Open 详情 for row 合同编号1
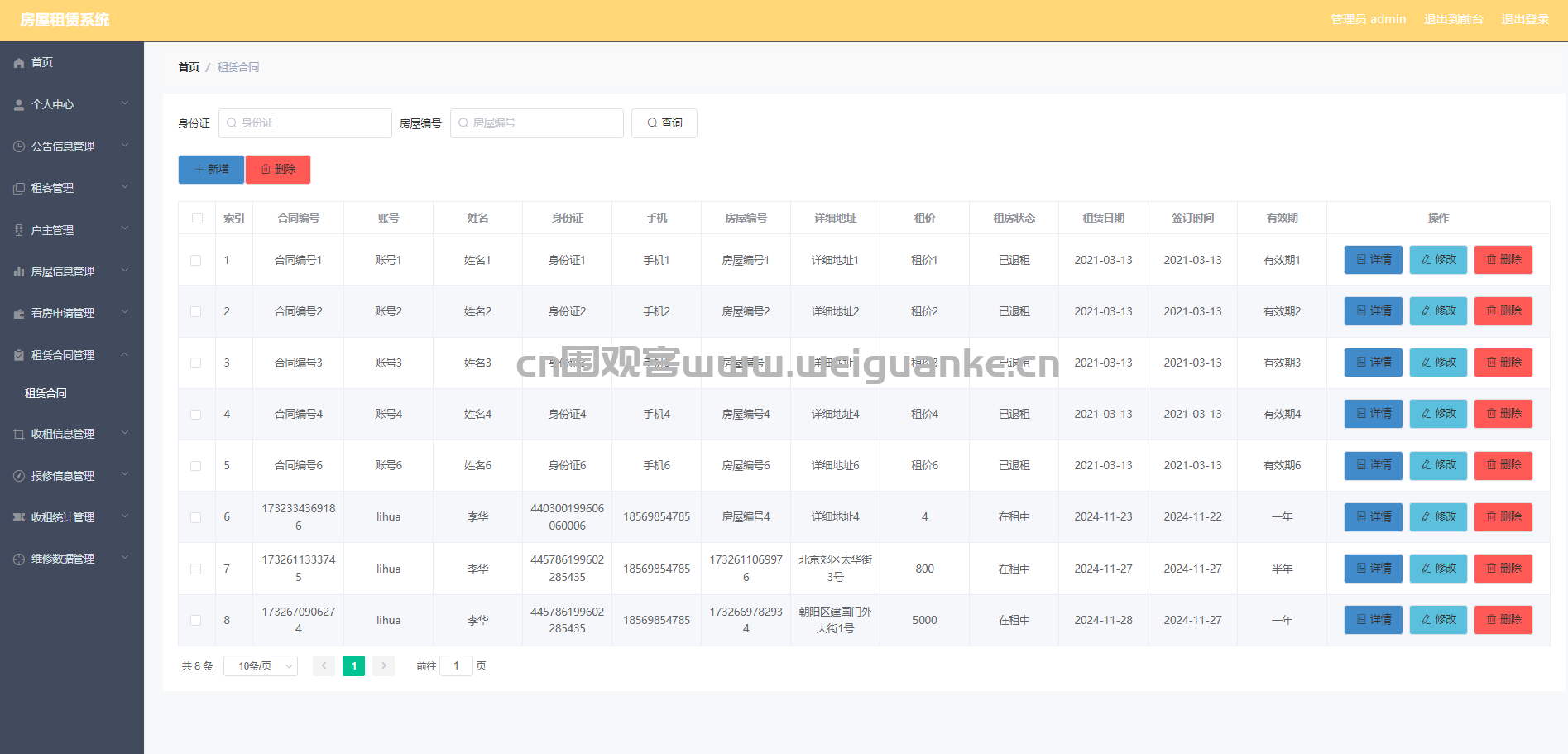Viewport: 1568px width, 754px height. [x=1374, y=260]
